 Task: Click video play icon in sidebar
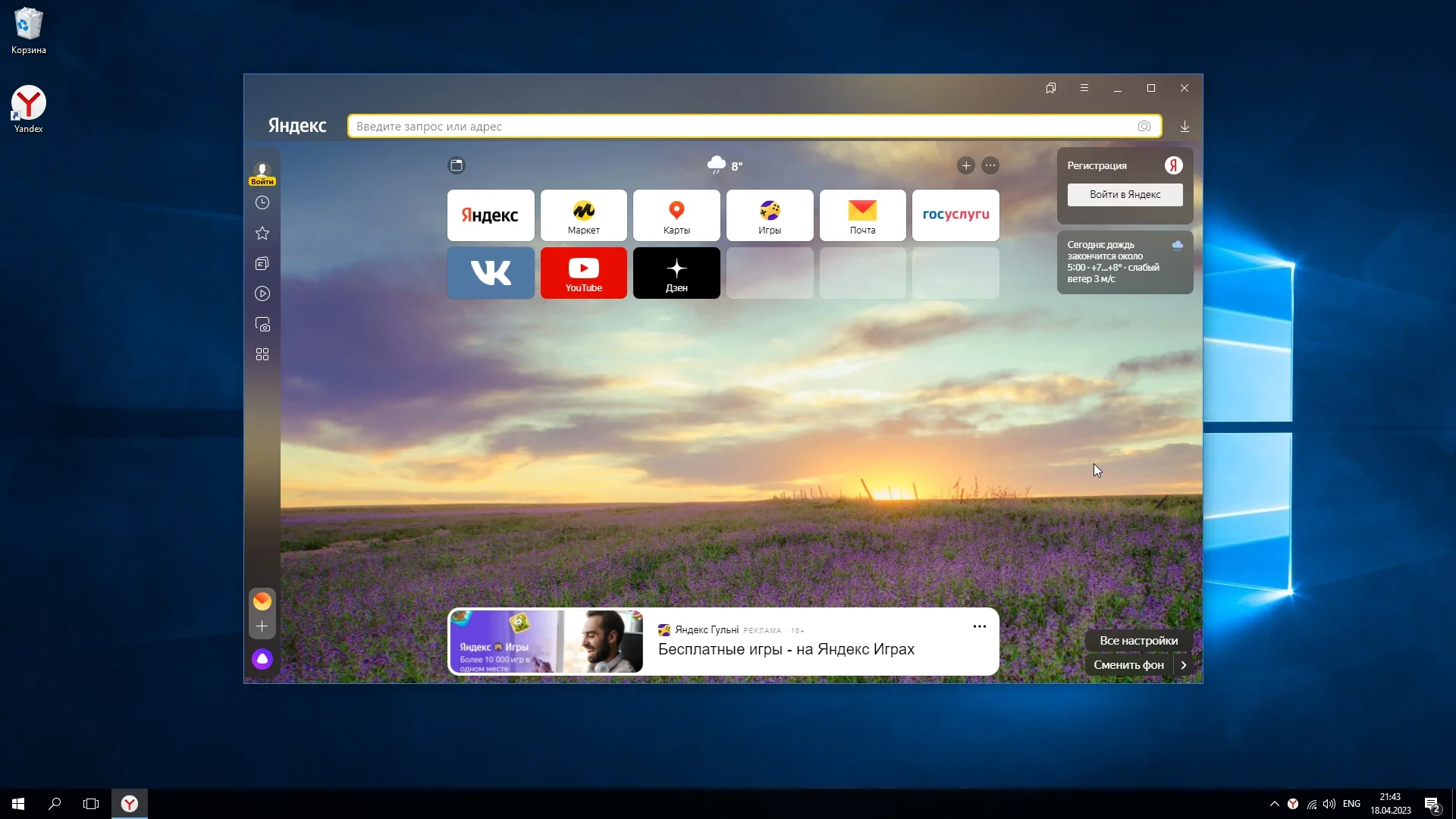click(x=262, y=293)
